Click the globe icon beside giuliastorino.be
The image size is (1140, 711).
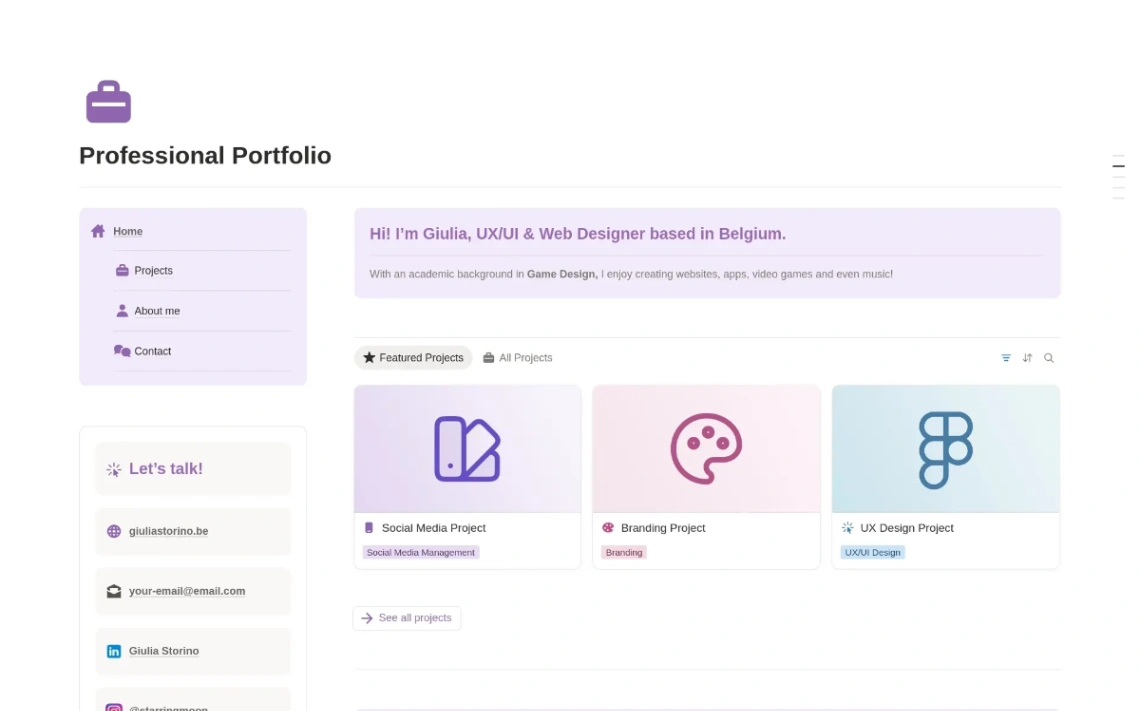[x=114, y=531]
